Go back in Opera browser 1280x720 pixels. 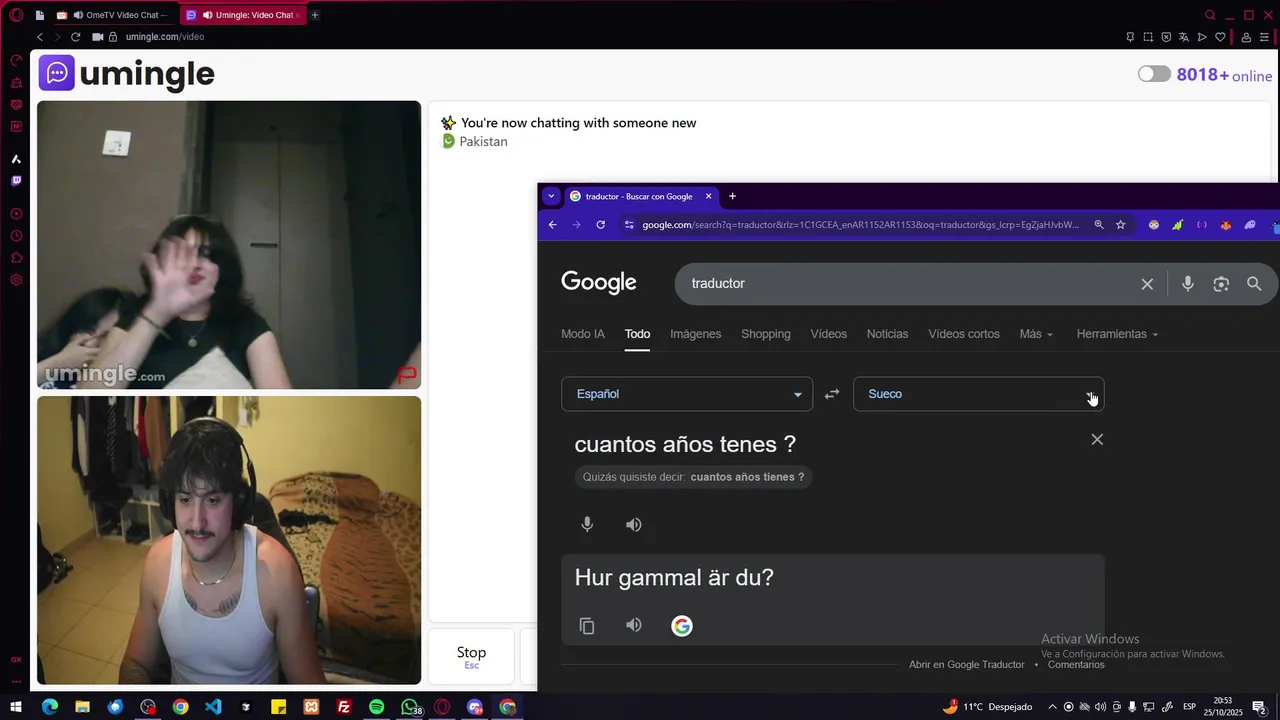[x=40, y=37]
